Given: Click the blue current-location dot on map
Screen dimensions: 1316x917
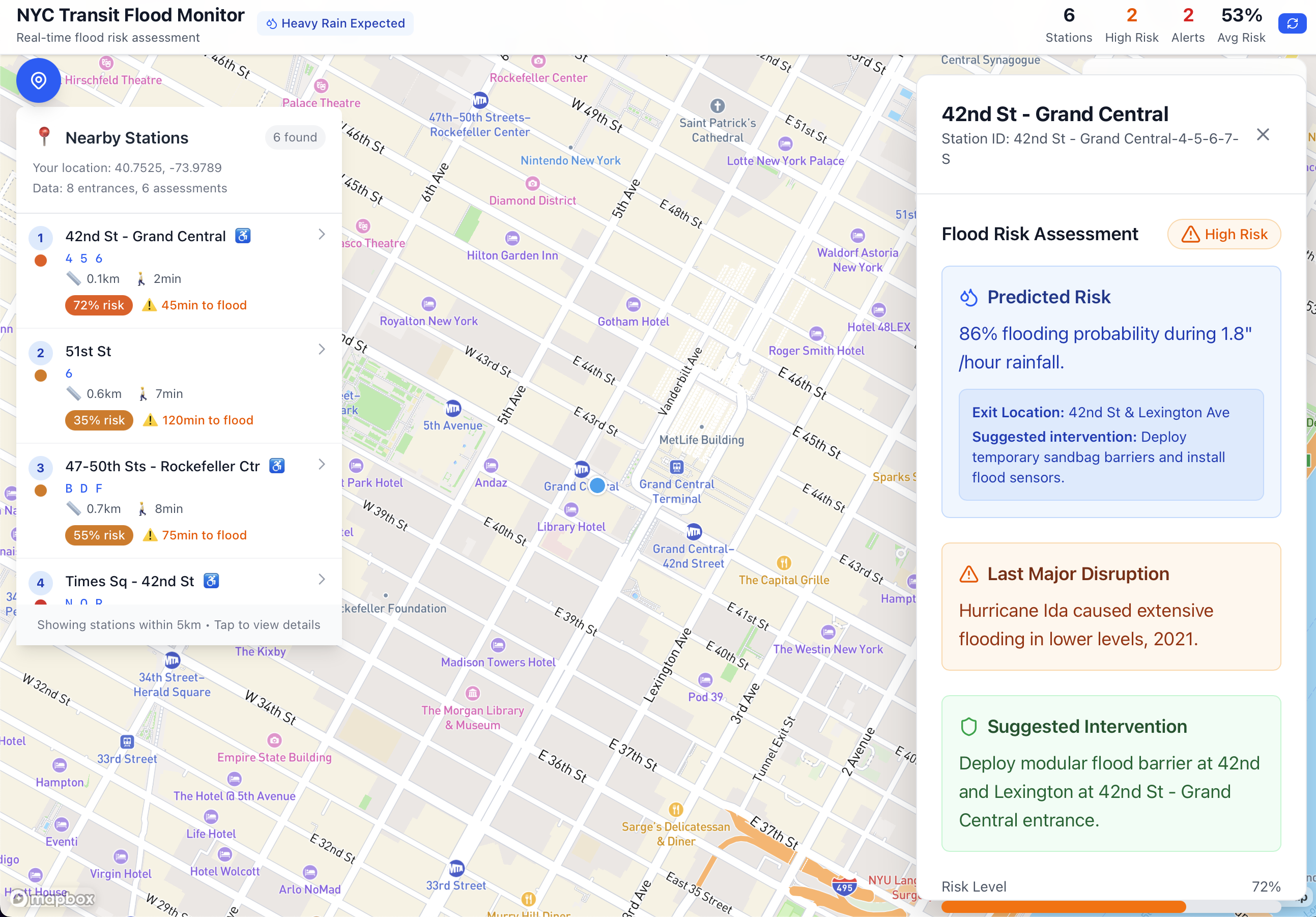Looking at the screenshot, I should [597, 485].
